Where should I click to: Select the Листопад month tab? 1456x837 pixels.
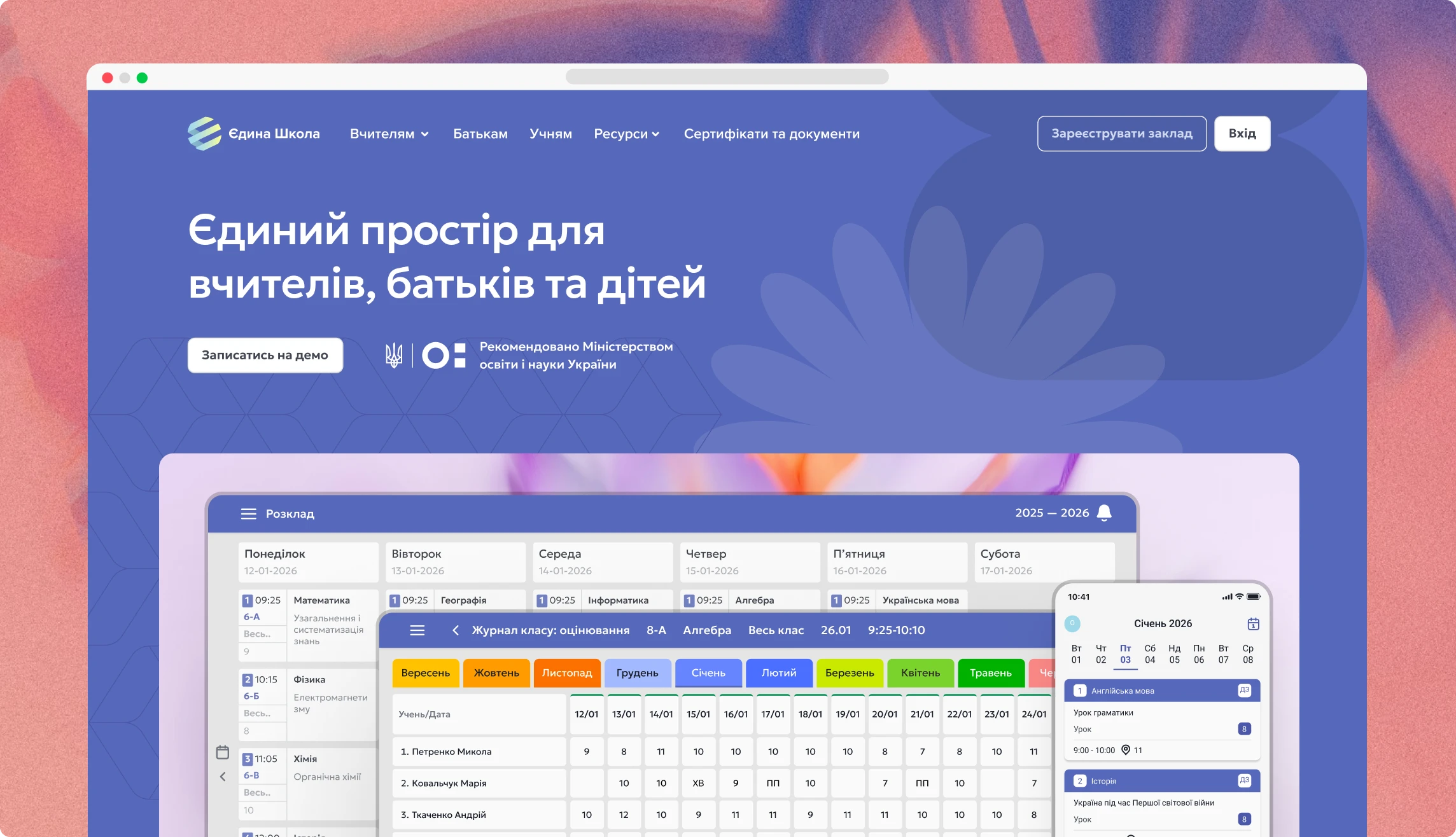(567, 673)
